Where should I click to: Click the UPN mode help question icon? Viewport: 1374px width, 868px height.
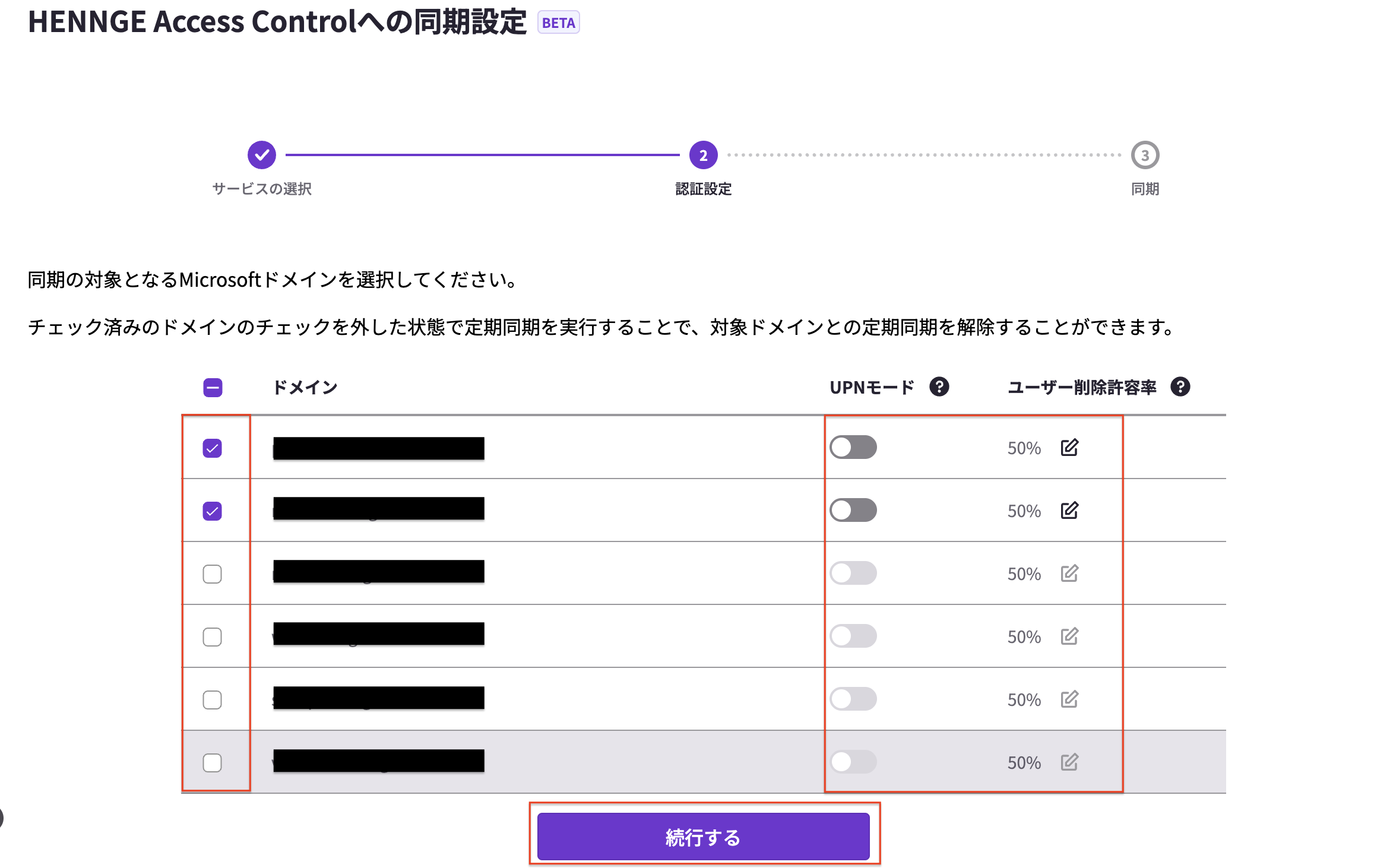[x=939, y=387]
